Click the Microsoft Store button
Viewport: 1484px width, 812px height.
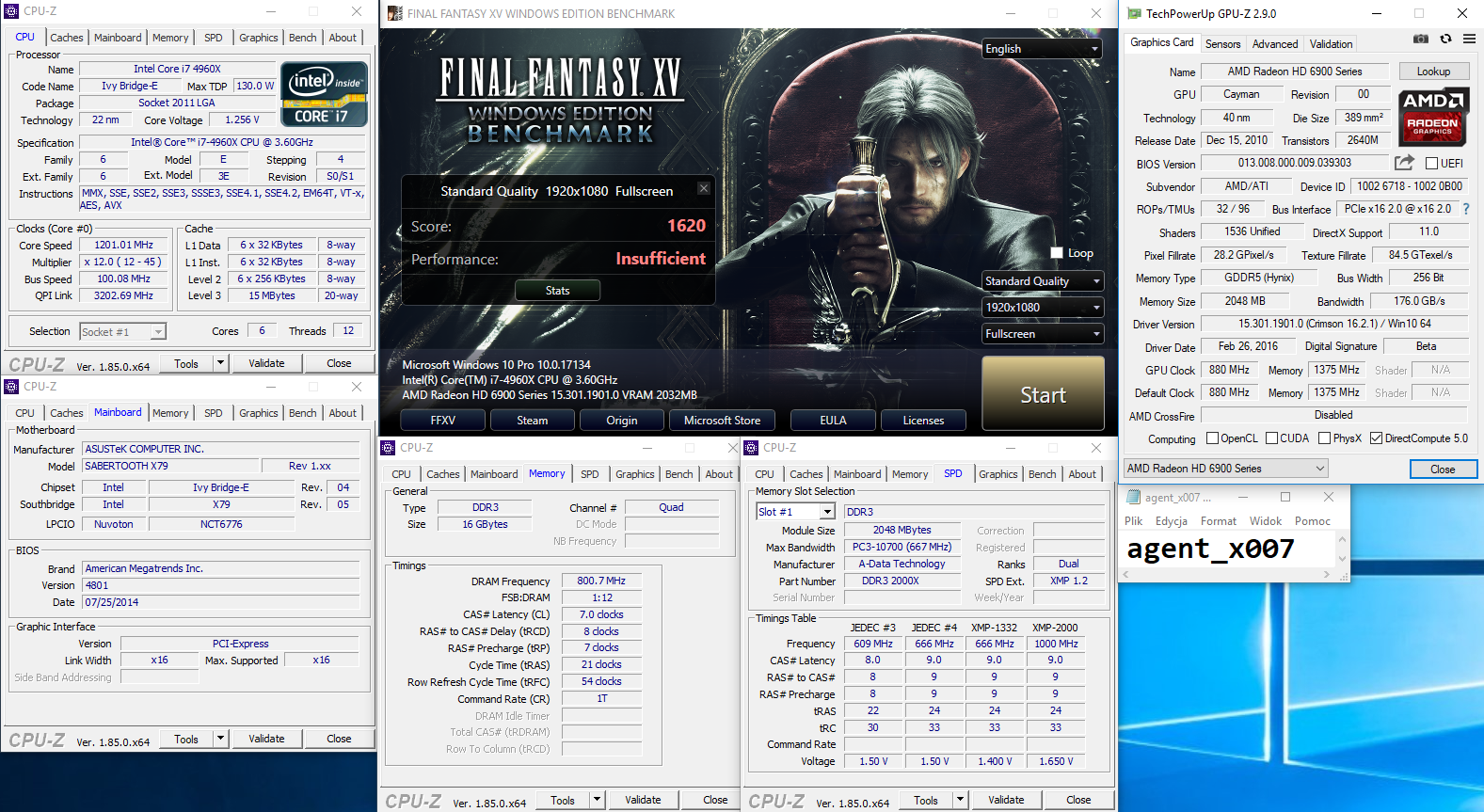tap(722, 421)
